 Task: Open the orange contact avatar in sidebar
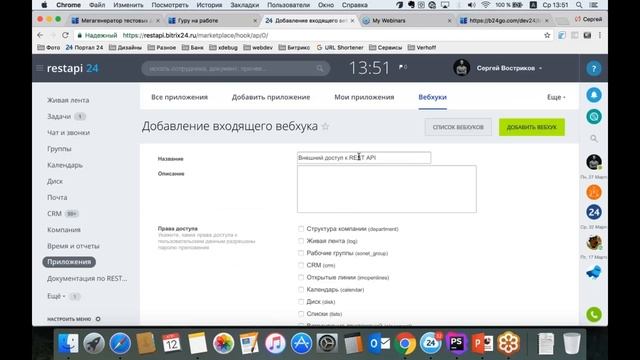(594, 192)
